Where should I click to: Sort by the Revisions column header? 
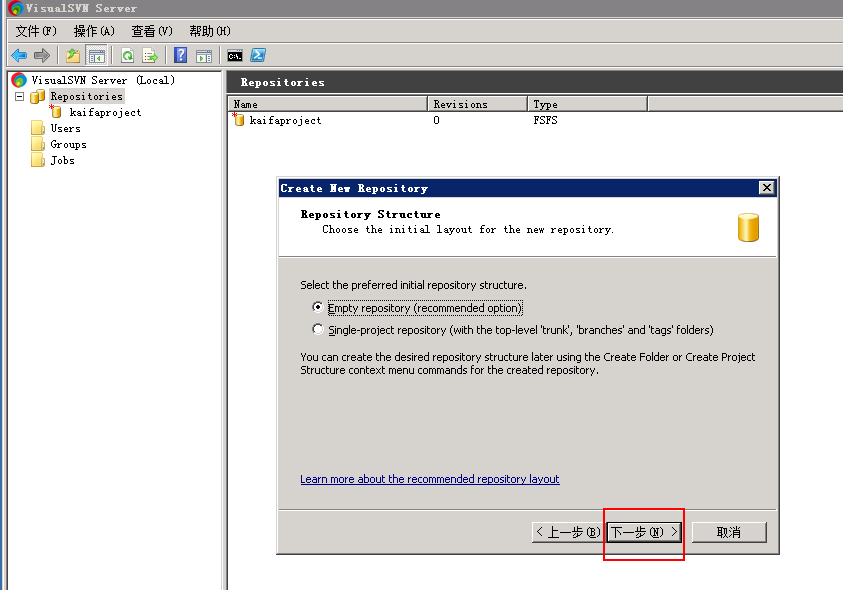pos(477,104)
